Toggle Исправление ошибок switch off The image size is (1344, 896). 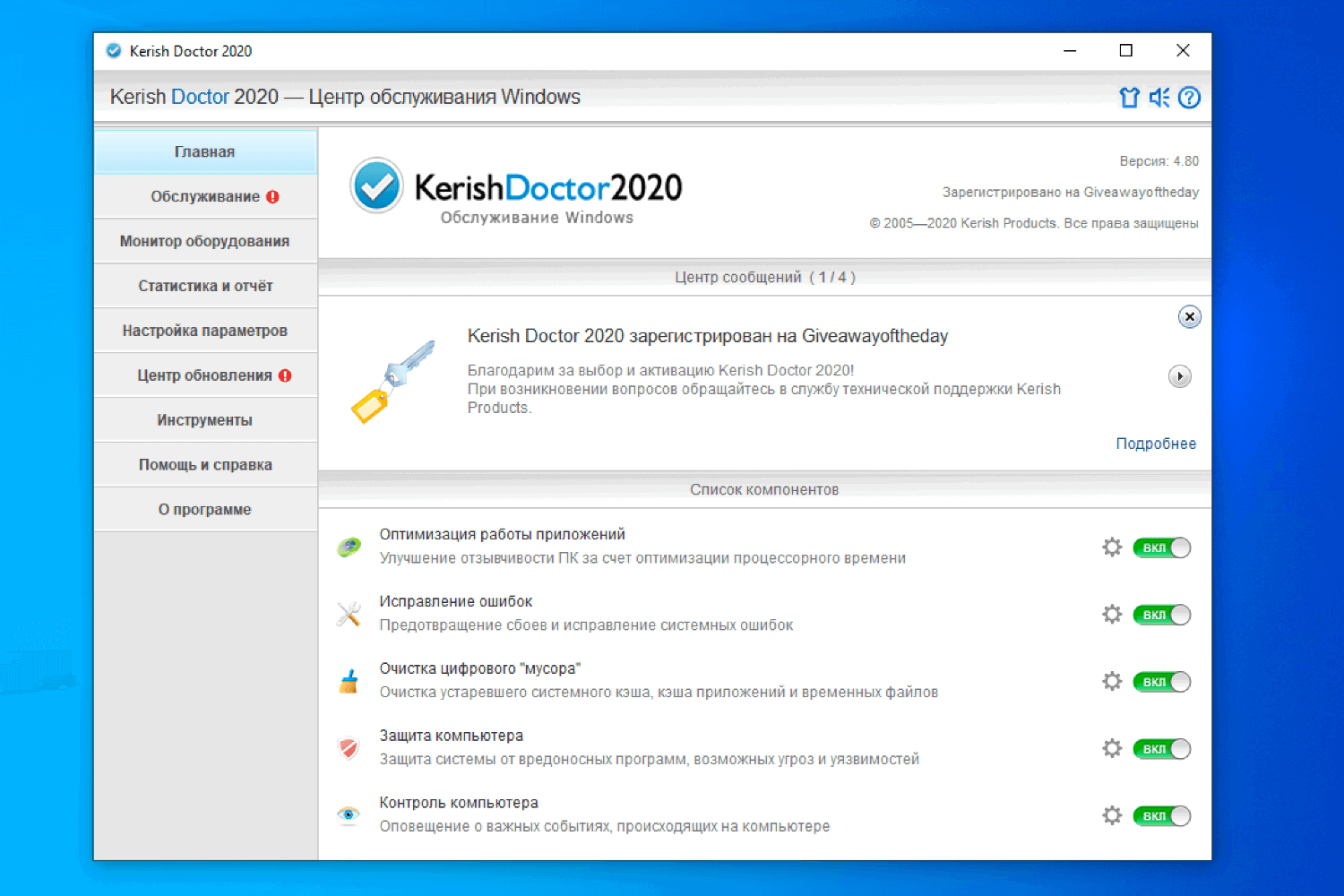pos(1162,615)
